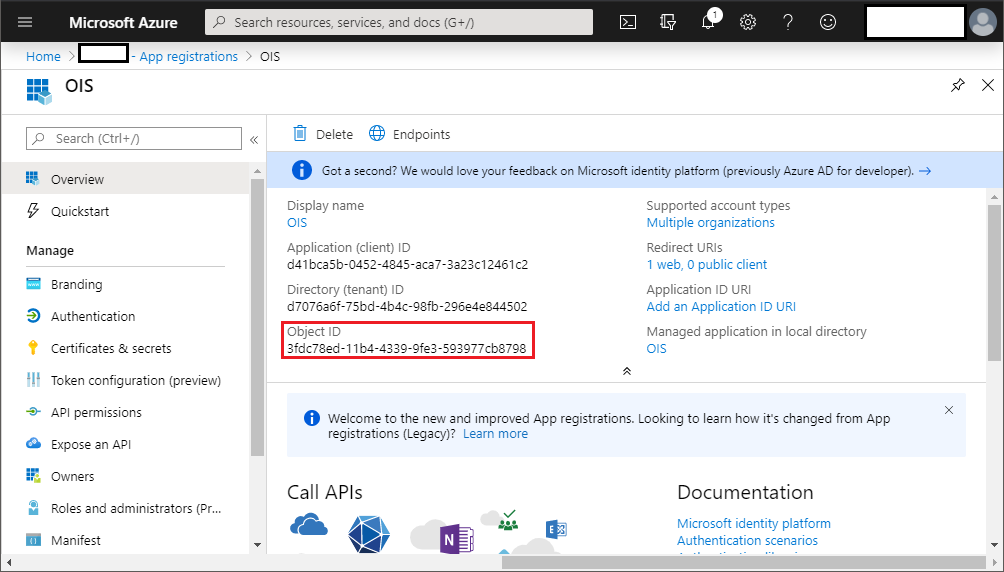Viewport: 1004px width, 572px height.
Task: Open Microsoft identity platform documentation
Action: (754, 523)
